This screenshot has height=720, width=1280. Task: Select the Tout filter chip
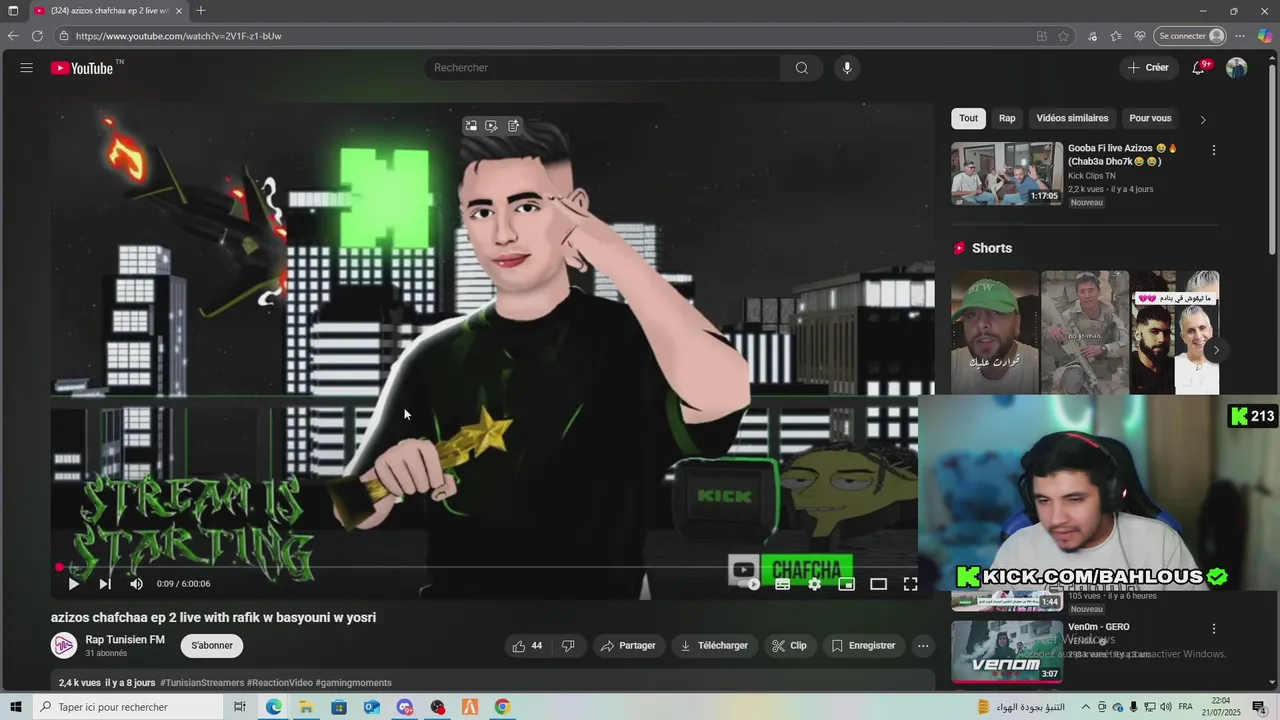968,118
